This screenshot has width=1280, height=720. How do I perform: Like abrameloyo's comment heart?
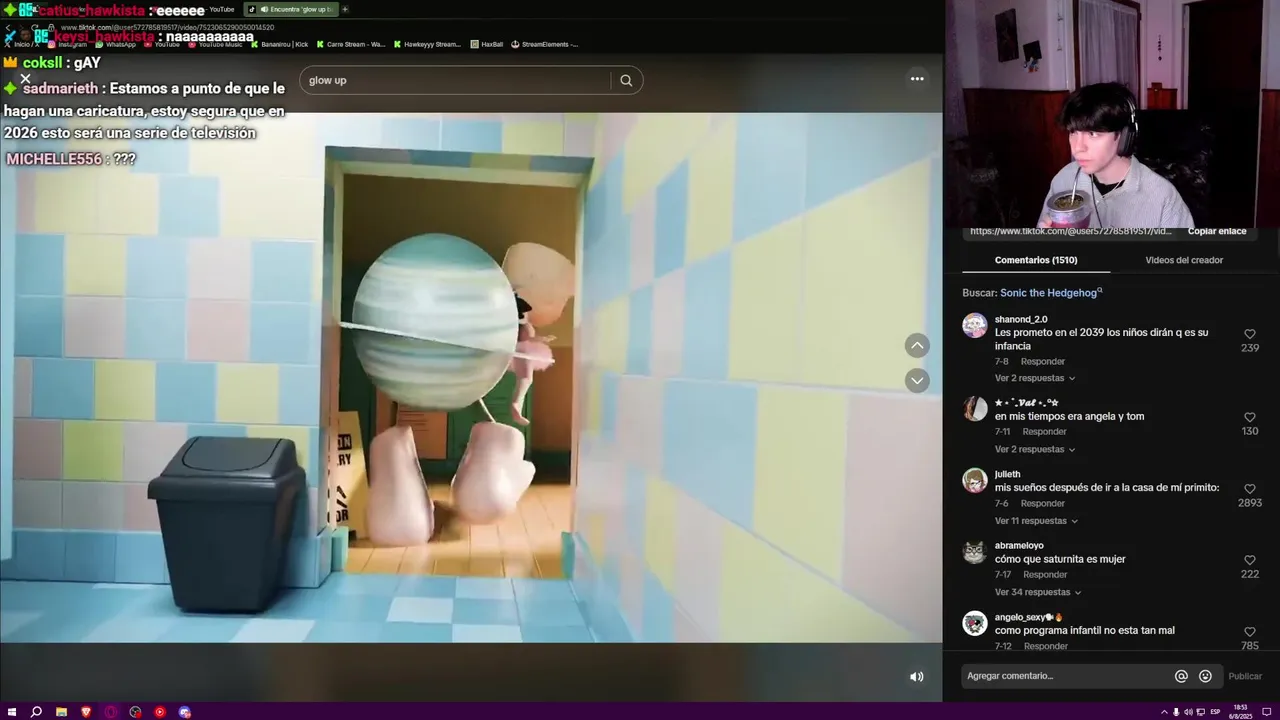(1249, 560)
